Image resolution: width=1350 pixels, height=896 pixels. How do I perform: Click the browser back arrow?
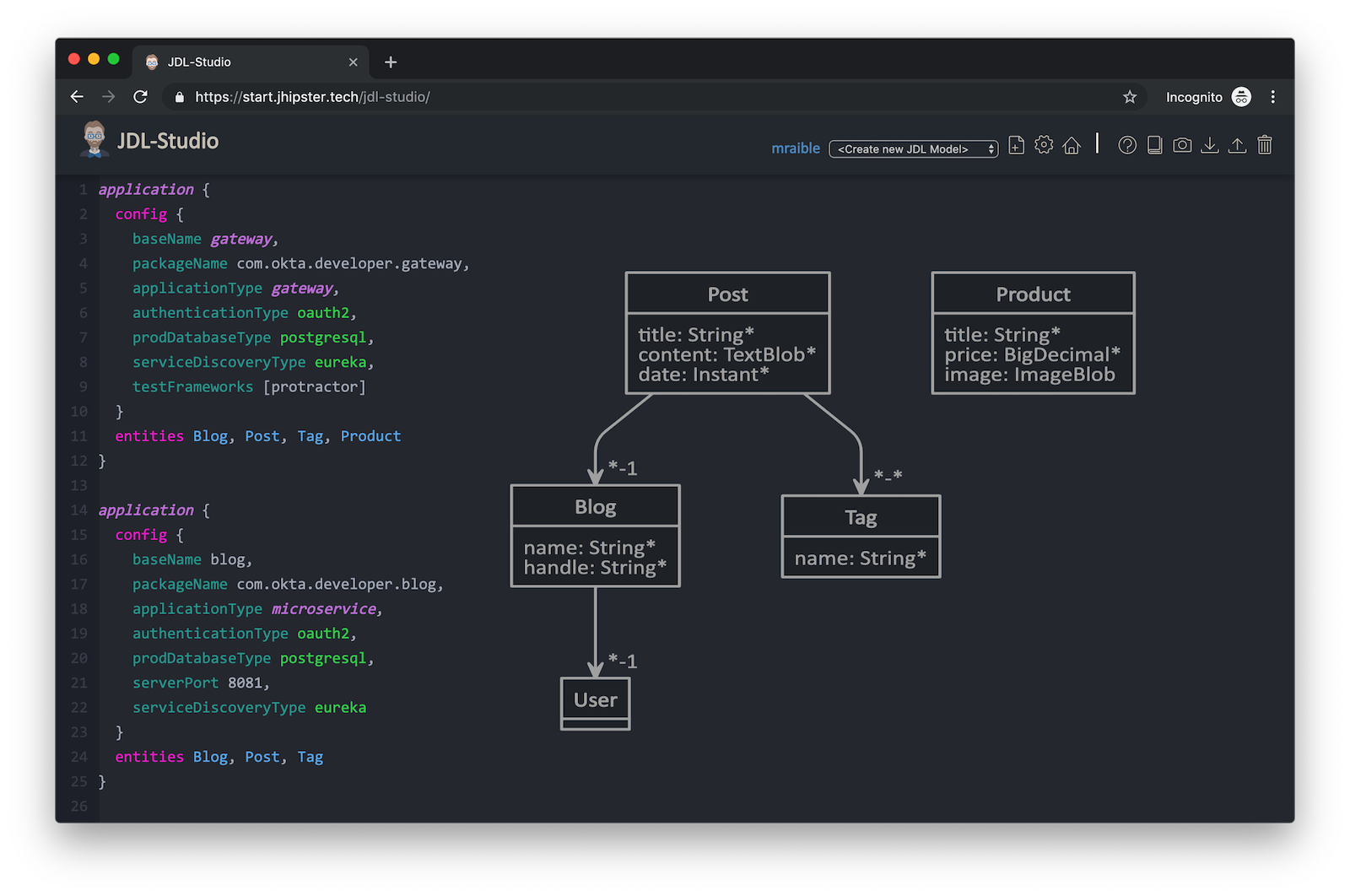pyautogui.click(x=77, y=97)
